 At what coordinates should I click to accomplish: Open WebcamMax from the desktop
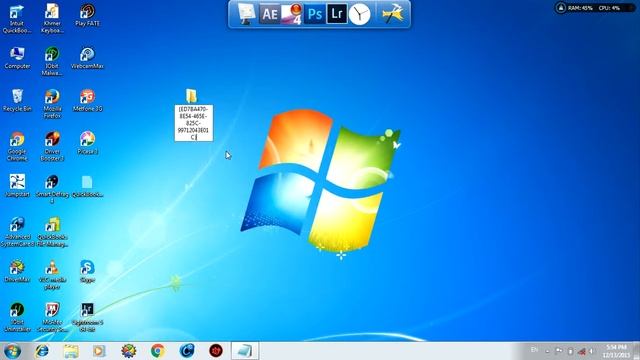pos(87,58)
